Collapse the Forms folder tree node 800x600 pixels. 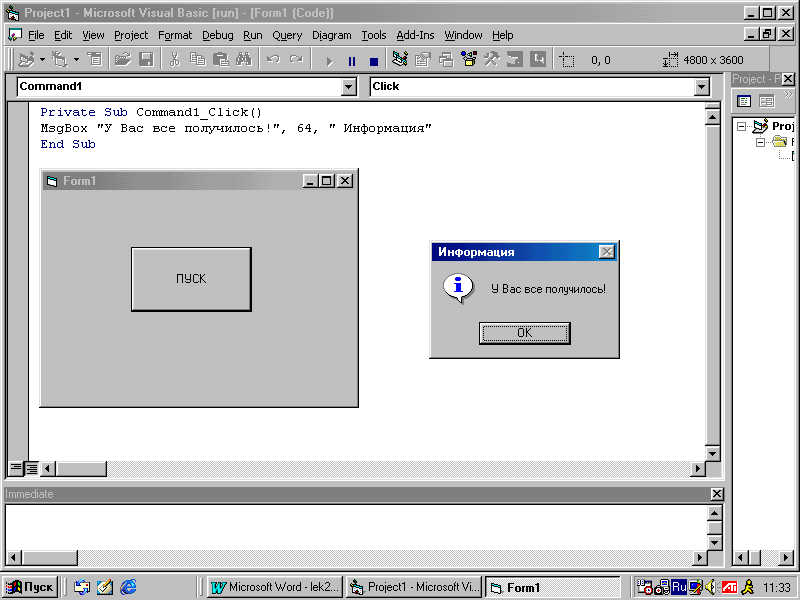(x=760, y=142)
